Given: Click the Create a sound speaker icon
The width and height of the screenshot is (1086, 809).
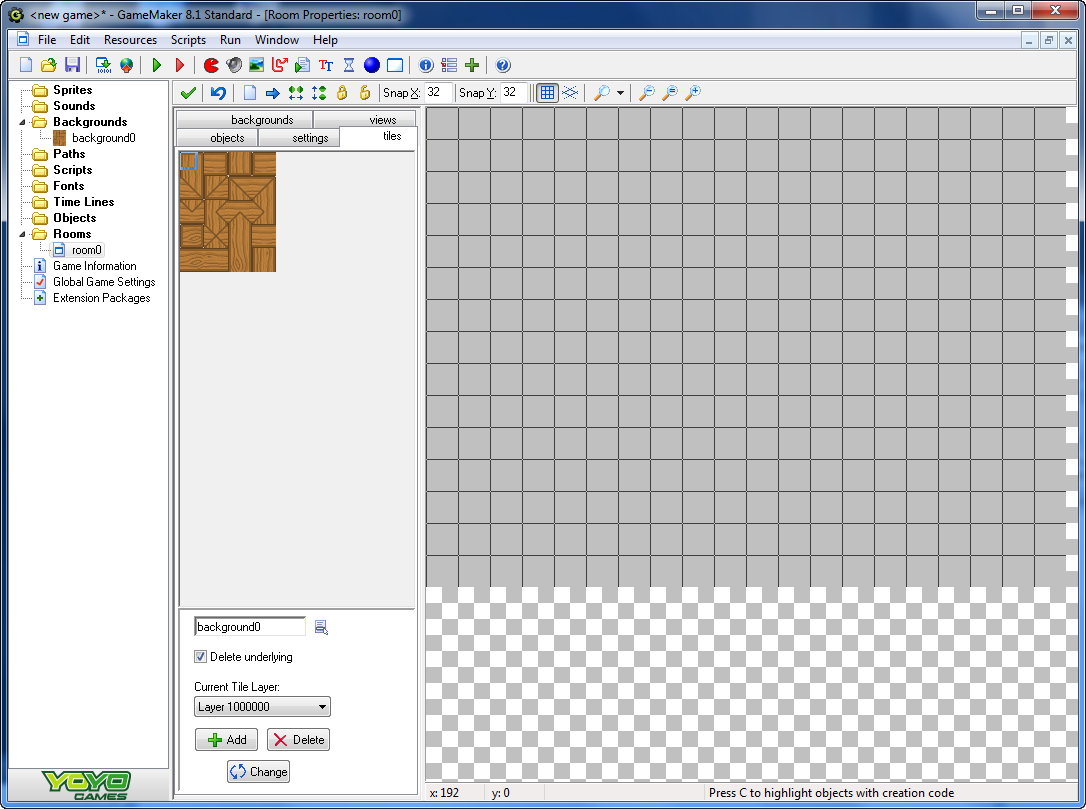Looking at the screenshot, I should (234, 65).
